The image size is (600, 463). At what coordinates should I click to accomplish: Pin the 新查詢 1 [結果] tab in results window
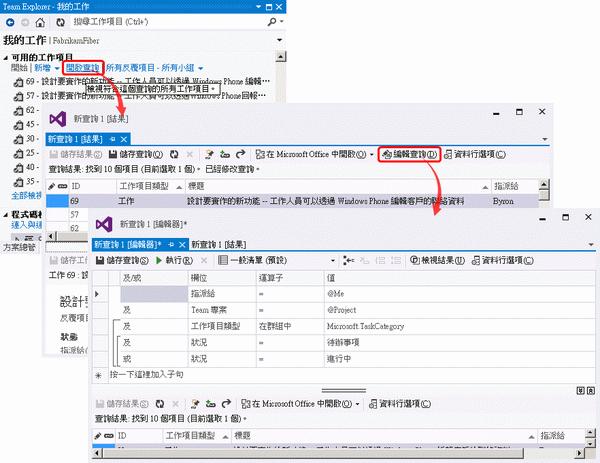point(112,139)
